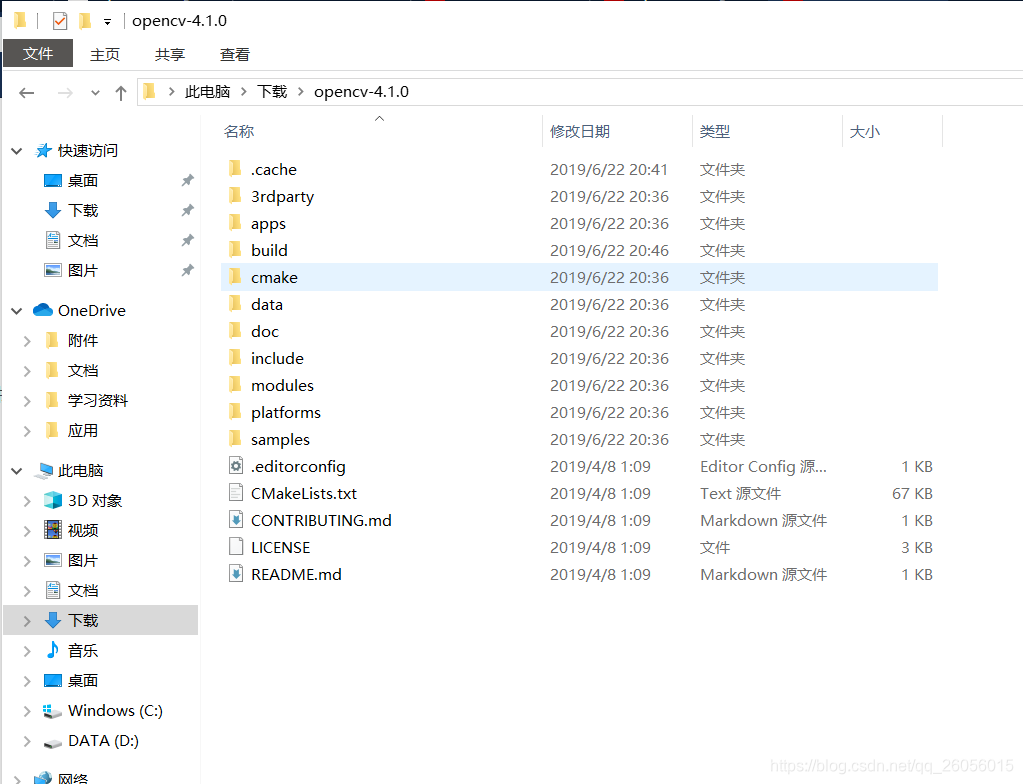Click opencv-4.1.0 in the address bar path

pyautogui.click(x=361, y=91)
